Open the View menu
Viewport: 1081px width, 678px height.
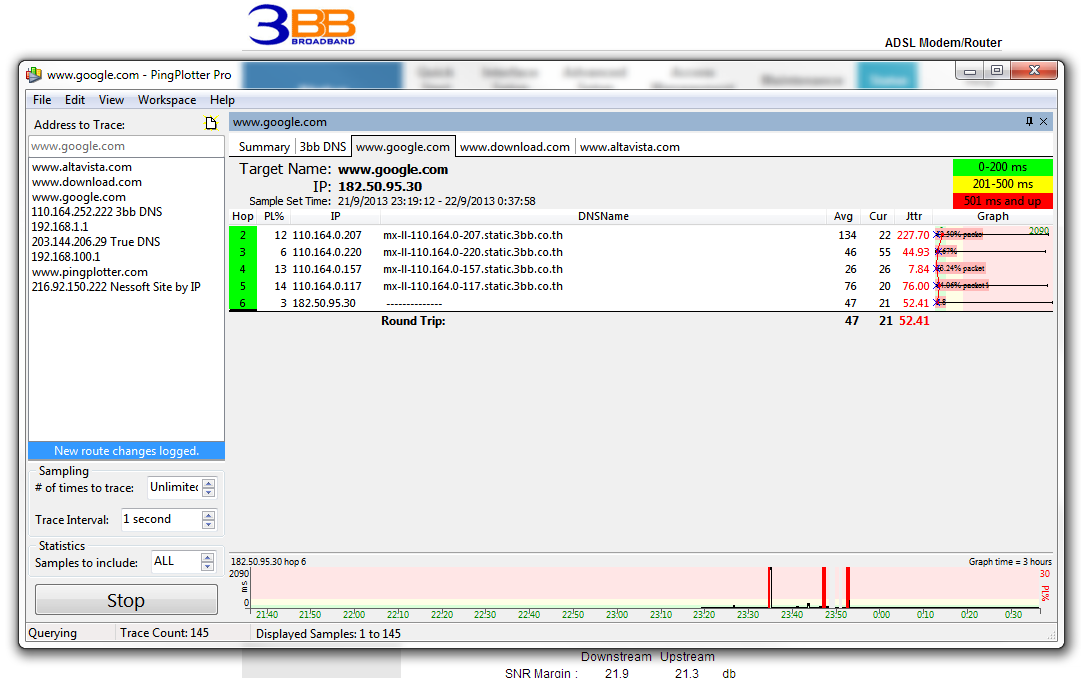click(111, 100)
